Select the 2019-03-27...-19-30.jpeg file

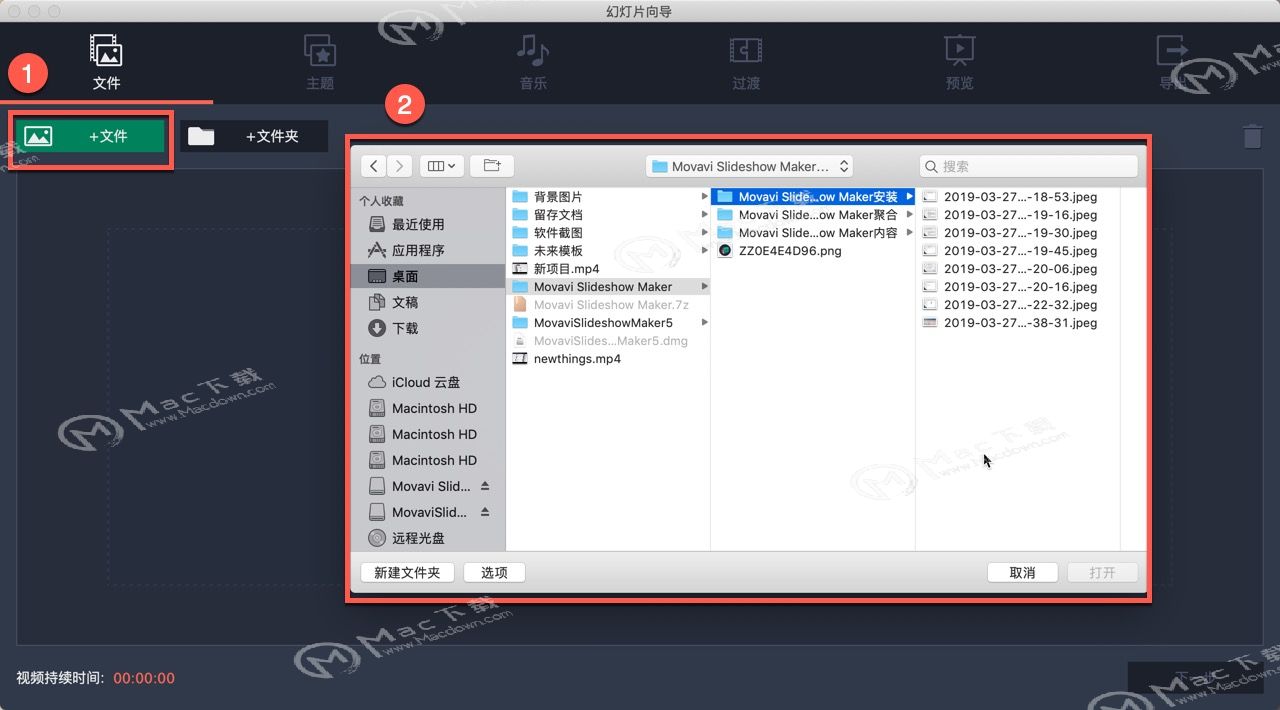(1018, 233)
